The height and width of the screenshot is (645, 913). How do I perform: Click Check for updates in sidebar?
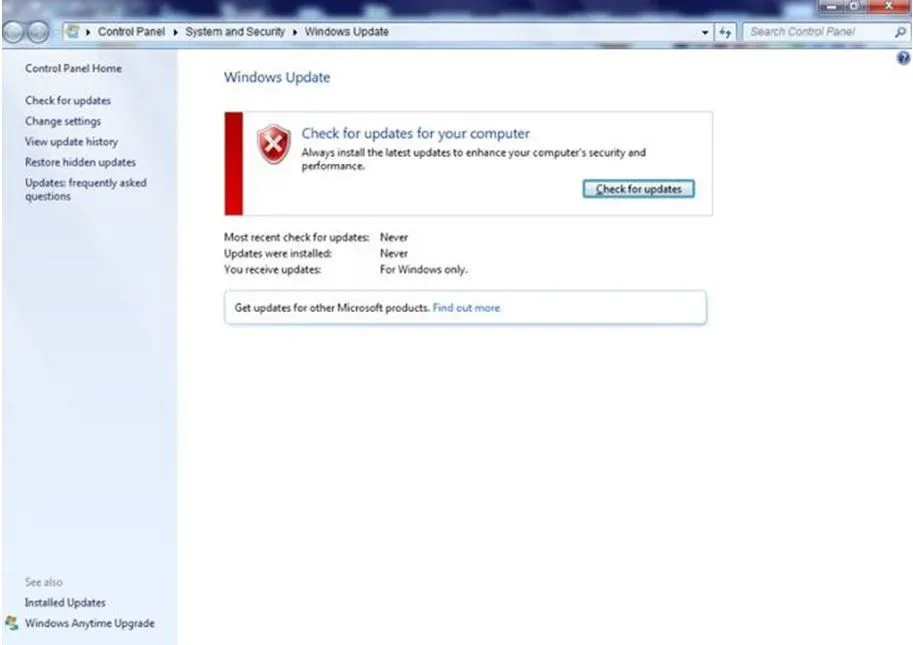tap(68, 100)
